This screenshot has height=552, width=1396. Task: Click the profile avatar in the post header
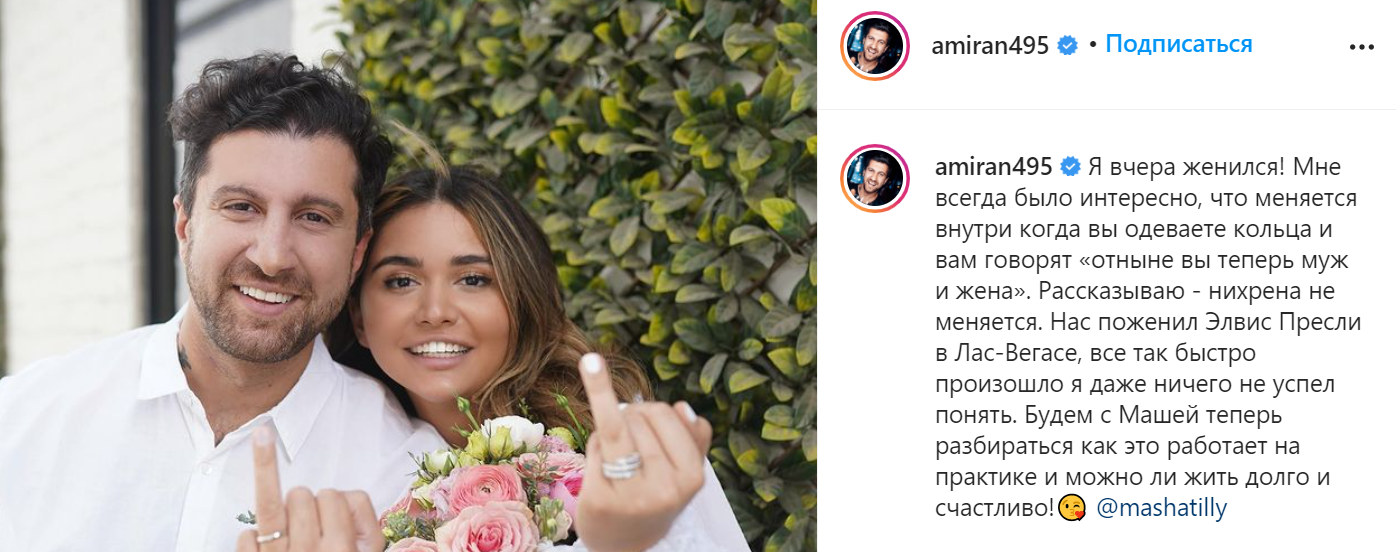click(x=874, y=46)
